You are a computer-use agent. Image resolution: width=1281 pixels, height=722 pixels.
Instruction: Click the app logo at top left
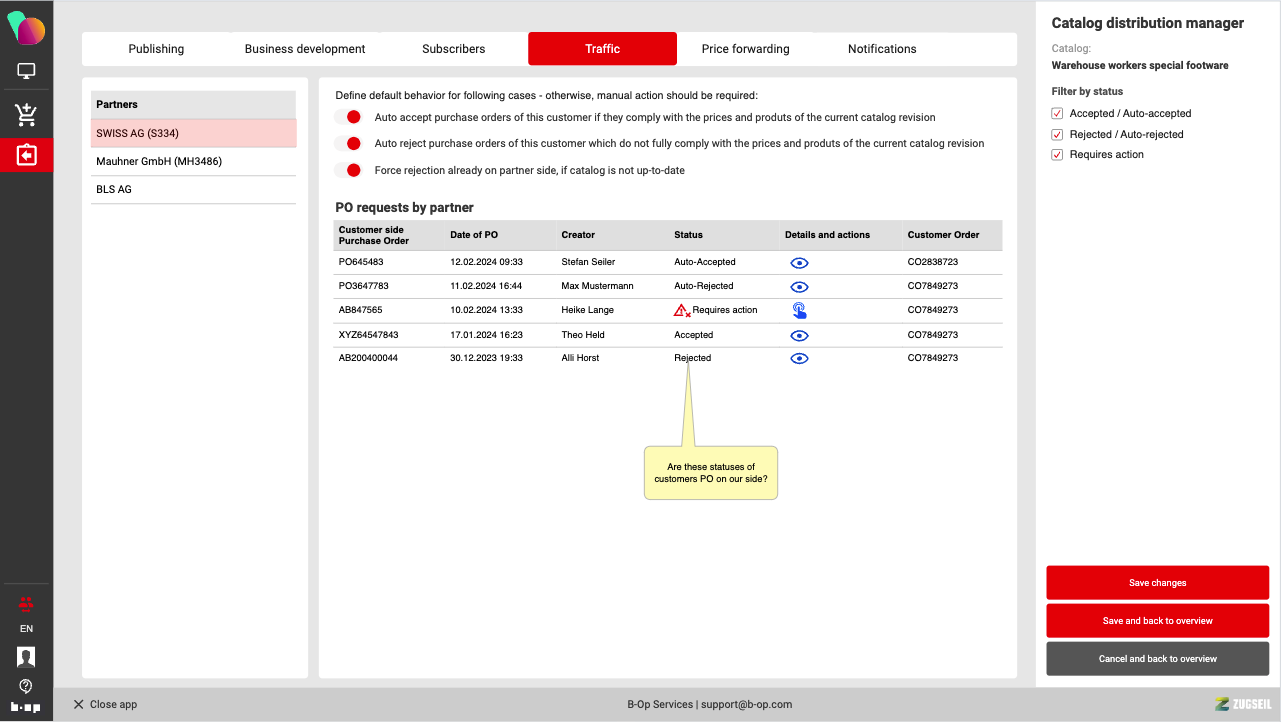[x=26, y=28]
